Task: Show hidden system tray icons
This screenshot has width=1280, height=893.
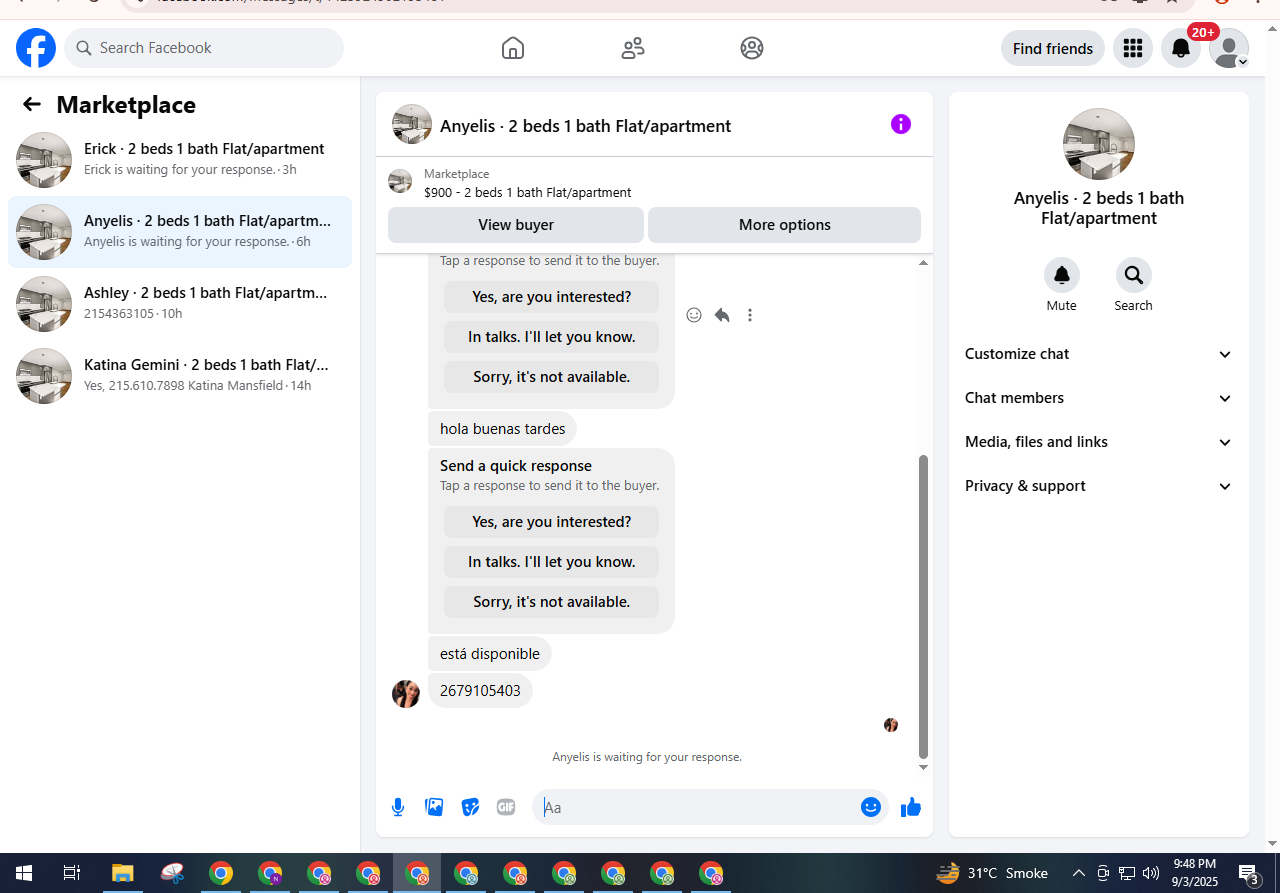Action: (x=1078, y=873)
